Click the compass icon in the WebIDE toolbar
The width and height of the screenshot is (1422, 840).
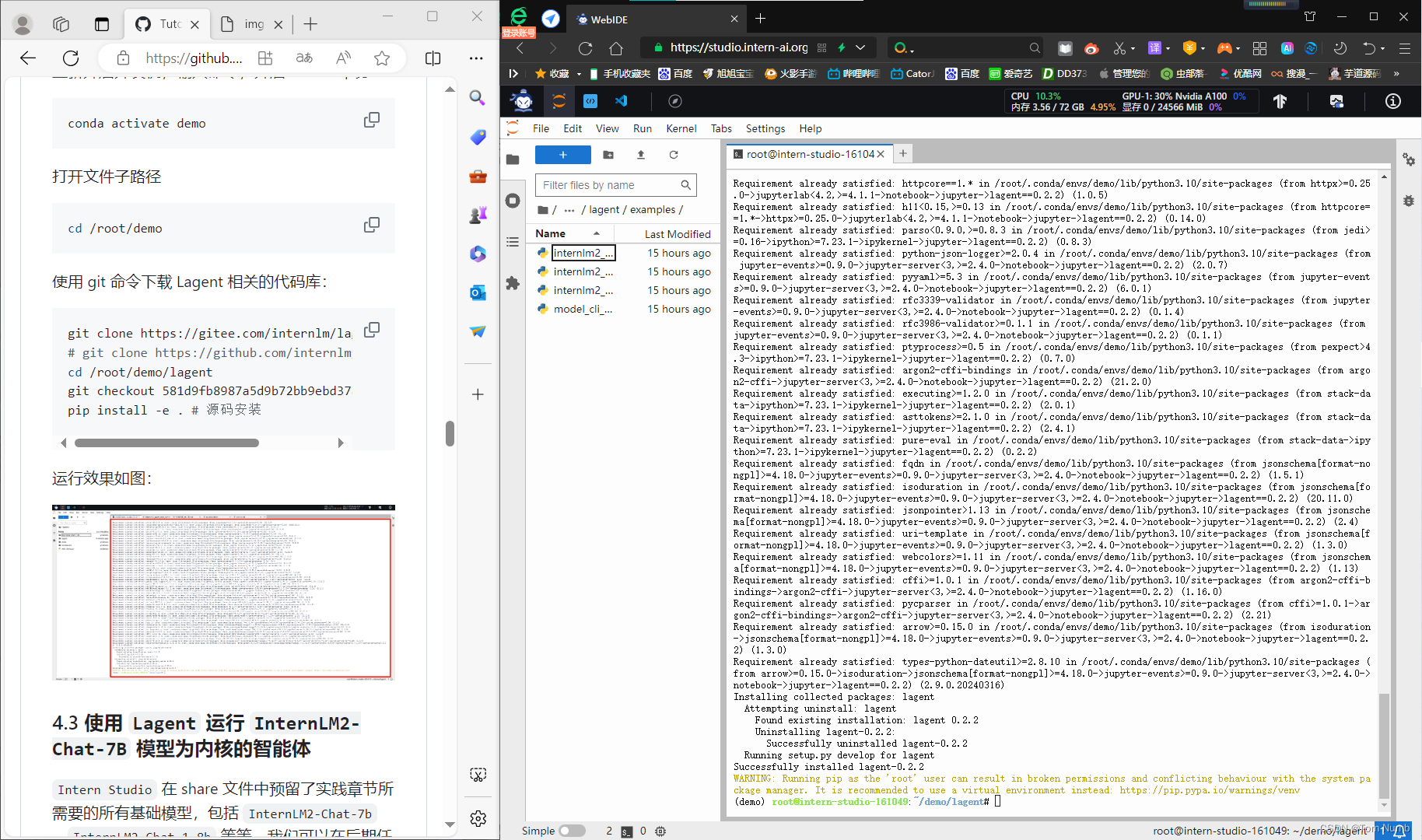tap(675, 101)
